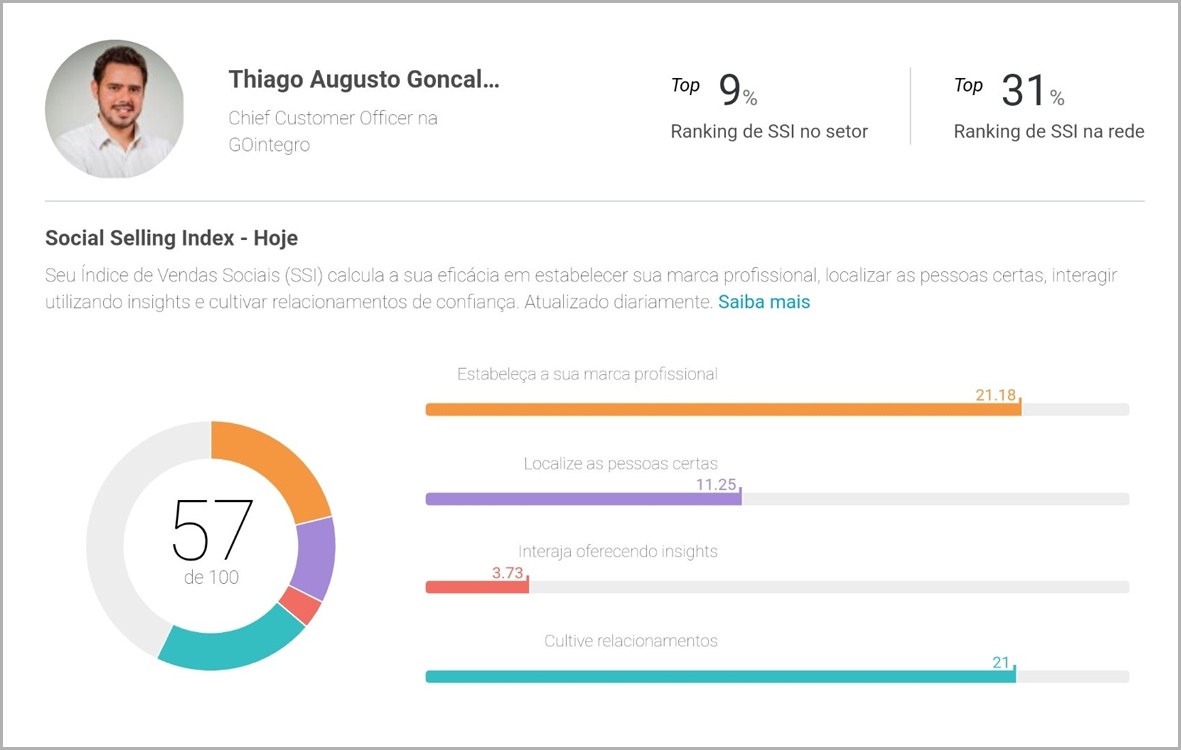Open the Saiba mais link
The image size is (1181, 750).
pyautogui.click(x=763, y=301)
